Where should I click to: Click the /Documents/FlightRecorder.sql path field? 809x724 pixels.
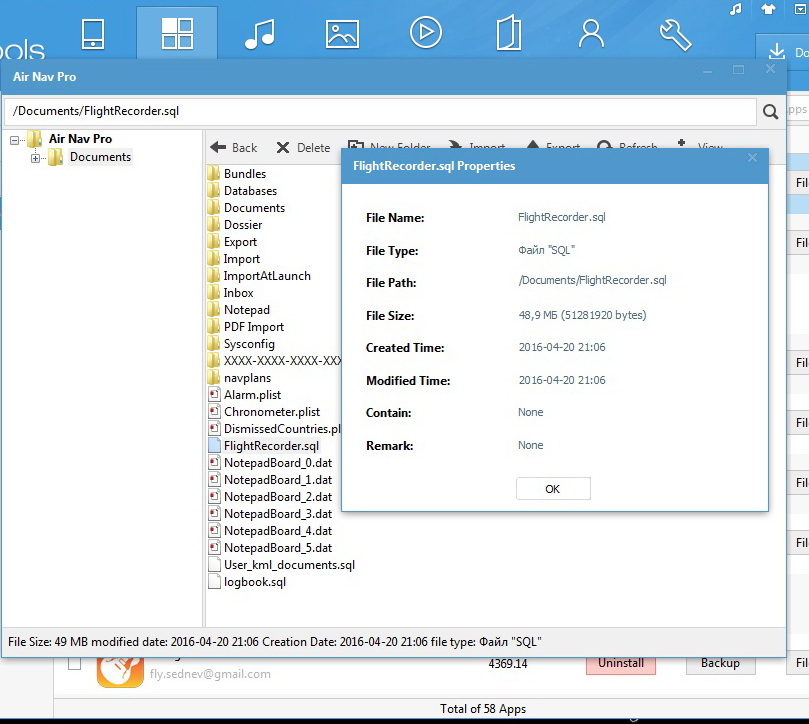click(x=380, y=112)
